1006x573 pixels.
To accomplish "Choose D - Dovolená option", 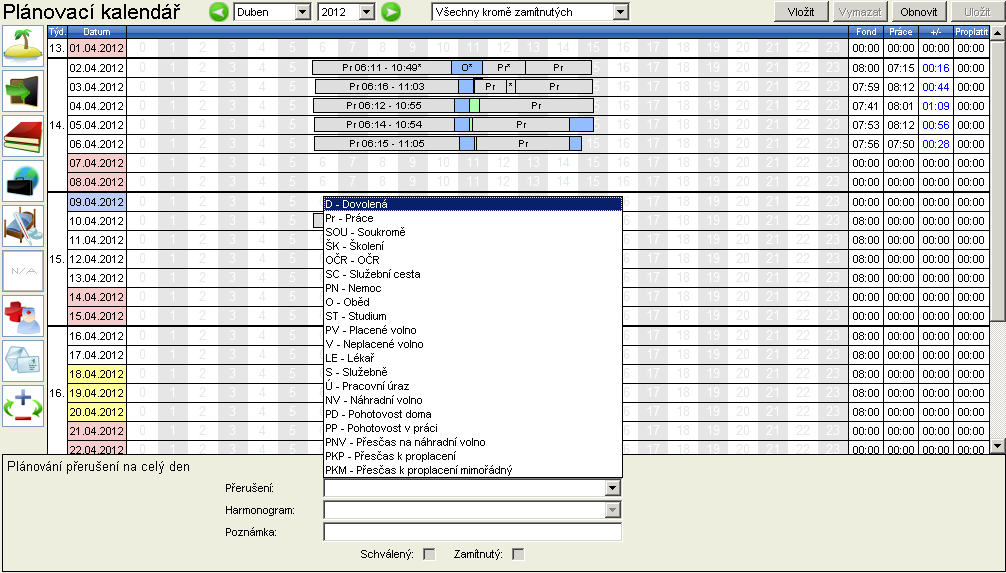I will tap(473, 204).
